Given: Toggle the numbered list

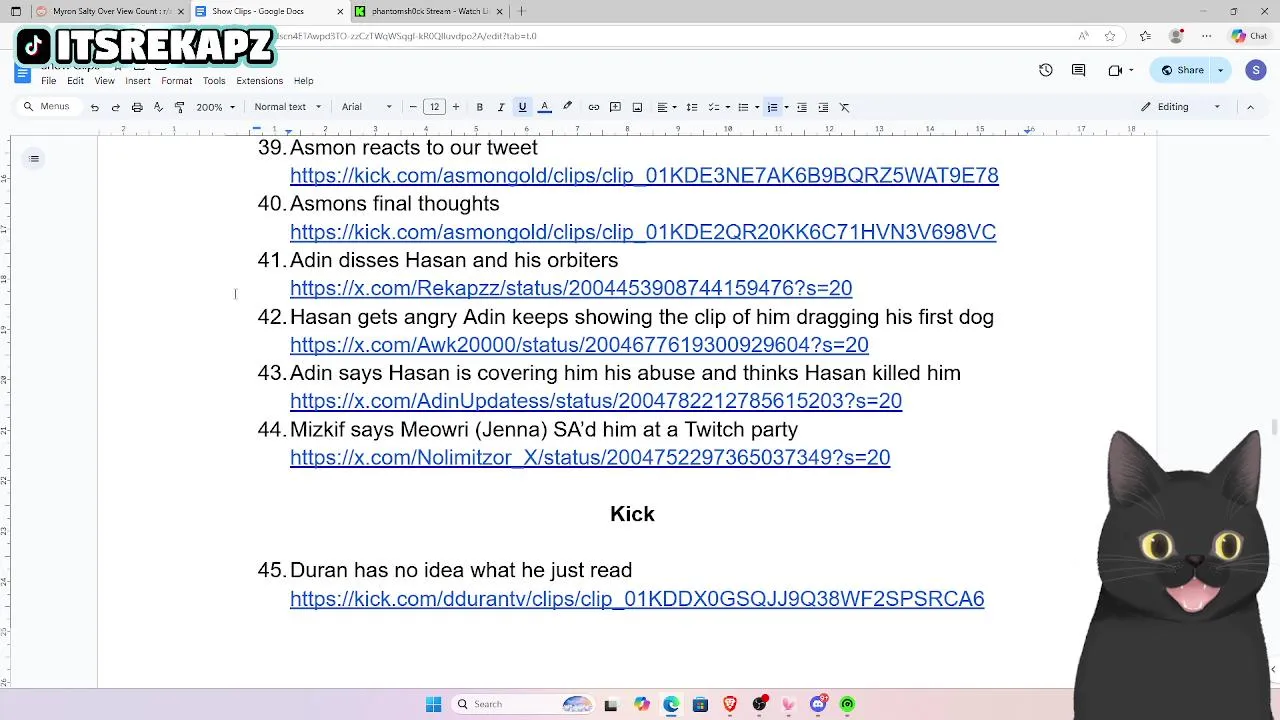Looking at the screenshot, I should [772, 107].
